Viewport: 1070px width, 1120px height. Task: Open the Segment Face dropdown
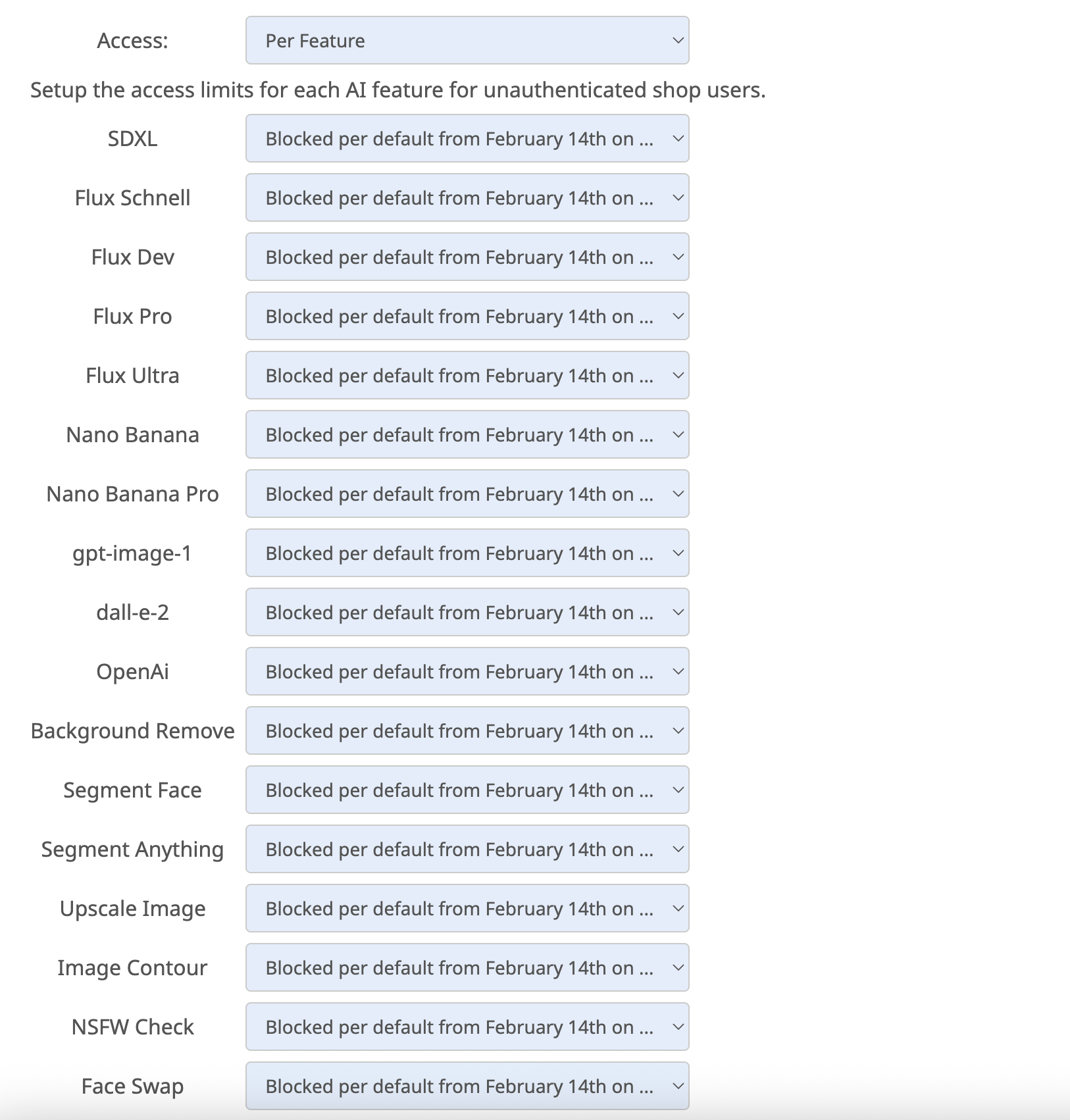[467, 790]
